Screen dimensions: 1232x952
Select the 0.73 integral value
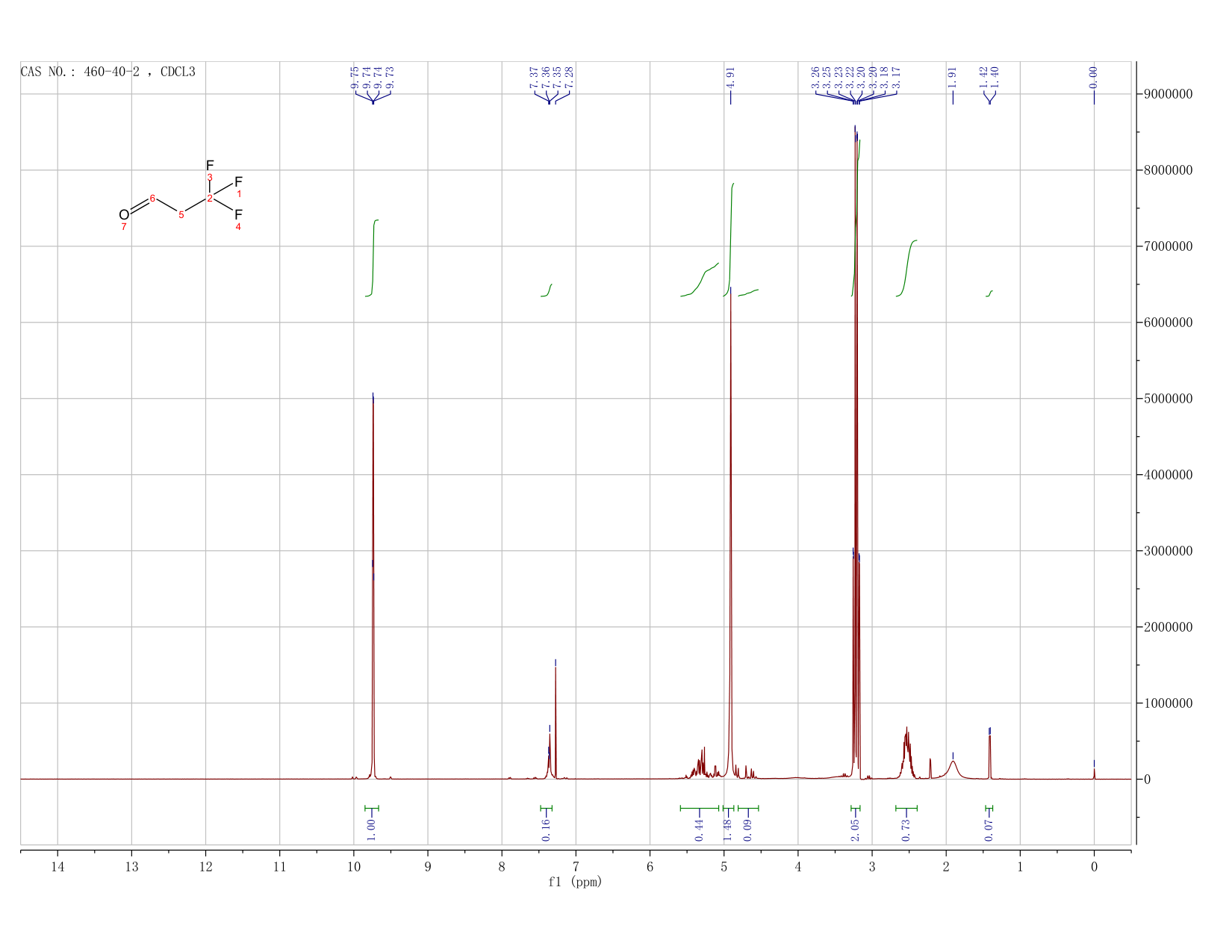pos(906,829)
